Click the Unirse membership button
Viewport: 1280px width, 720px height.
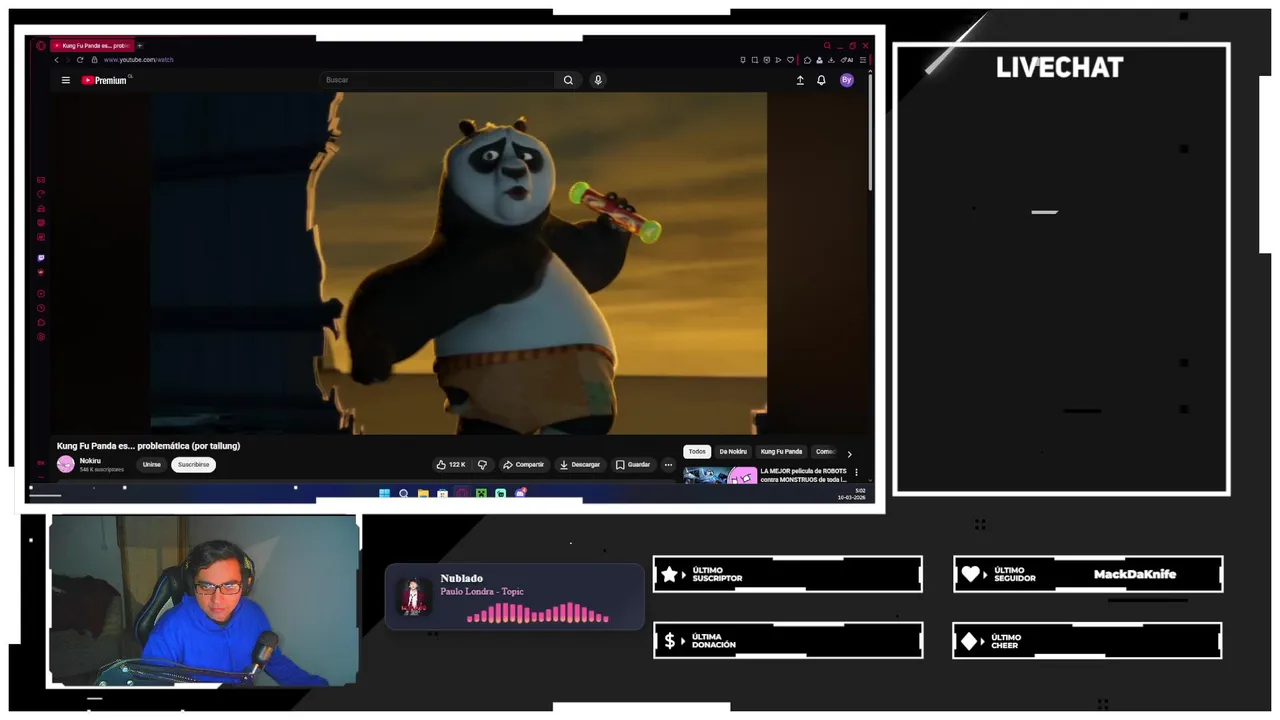coord(151,465)
